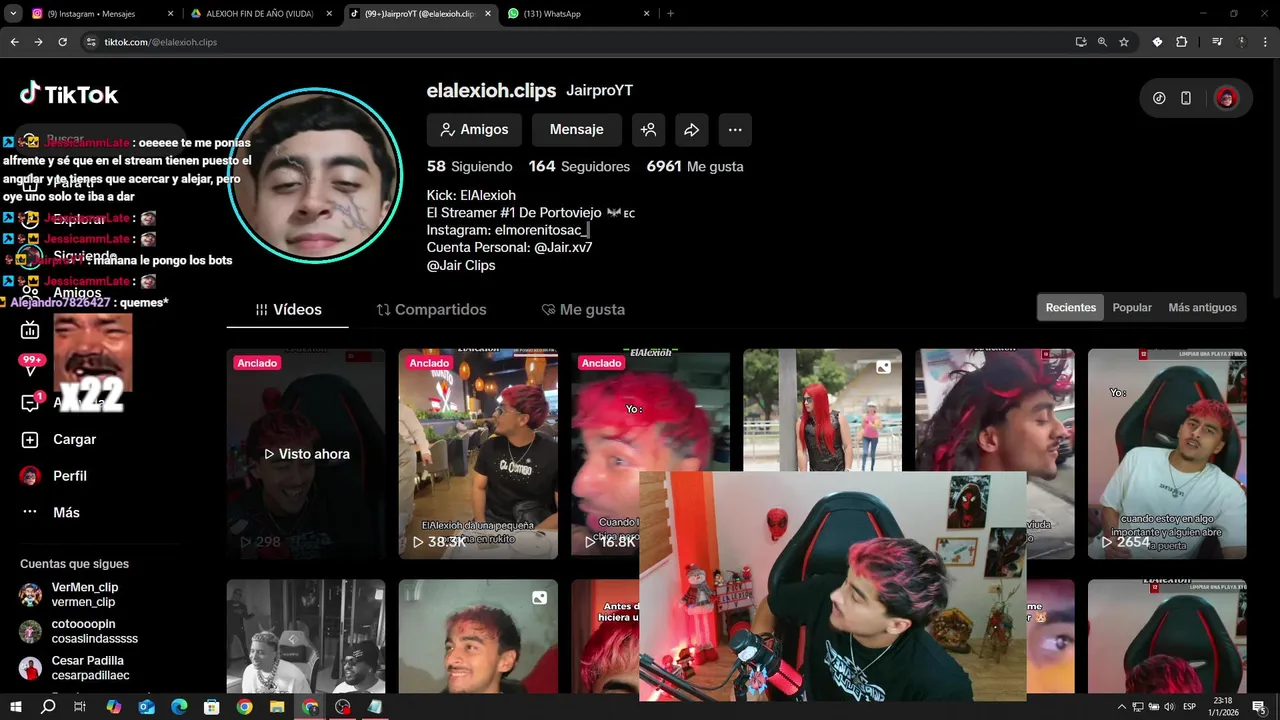Open Windows Start menu
Screen dimensions: 1280x720
pyautogui.click(x=16, y=707)
